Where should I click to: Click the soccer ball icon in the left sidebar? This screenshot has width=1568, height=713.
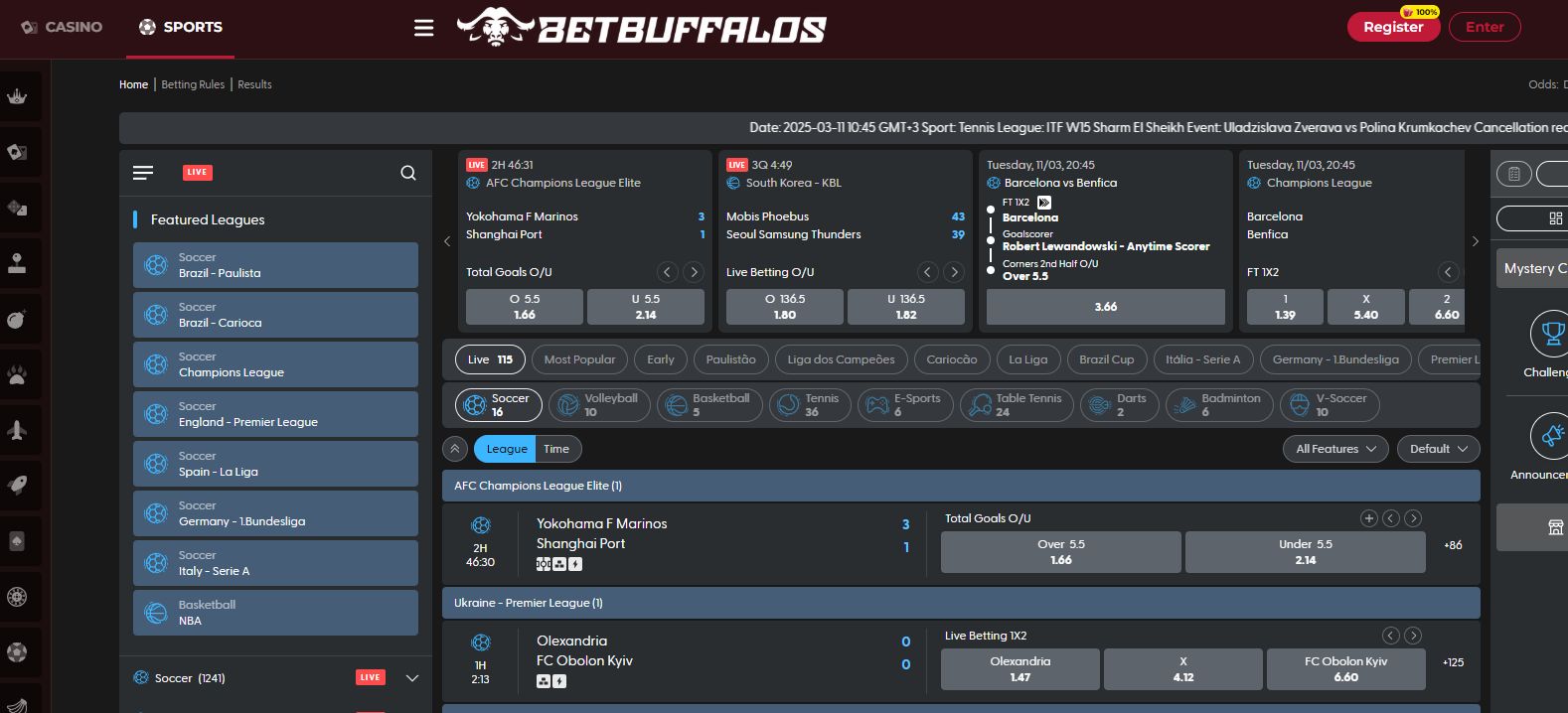pyautogui.click(x=17, y=652)
